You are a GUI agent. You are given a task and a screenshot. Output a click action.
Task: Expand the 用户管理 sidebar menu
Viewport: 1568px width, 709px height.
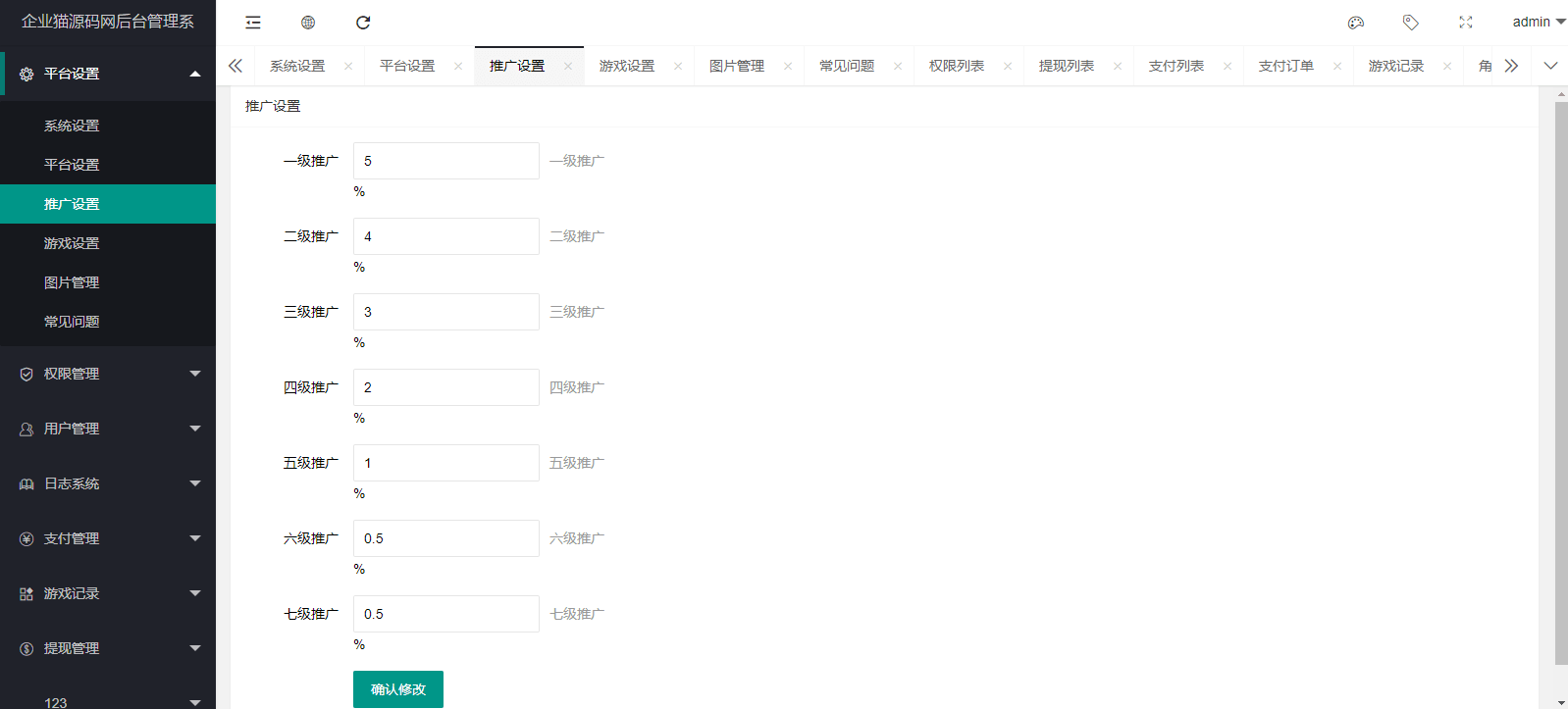[x=108, y=429]
